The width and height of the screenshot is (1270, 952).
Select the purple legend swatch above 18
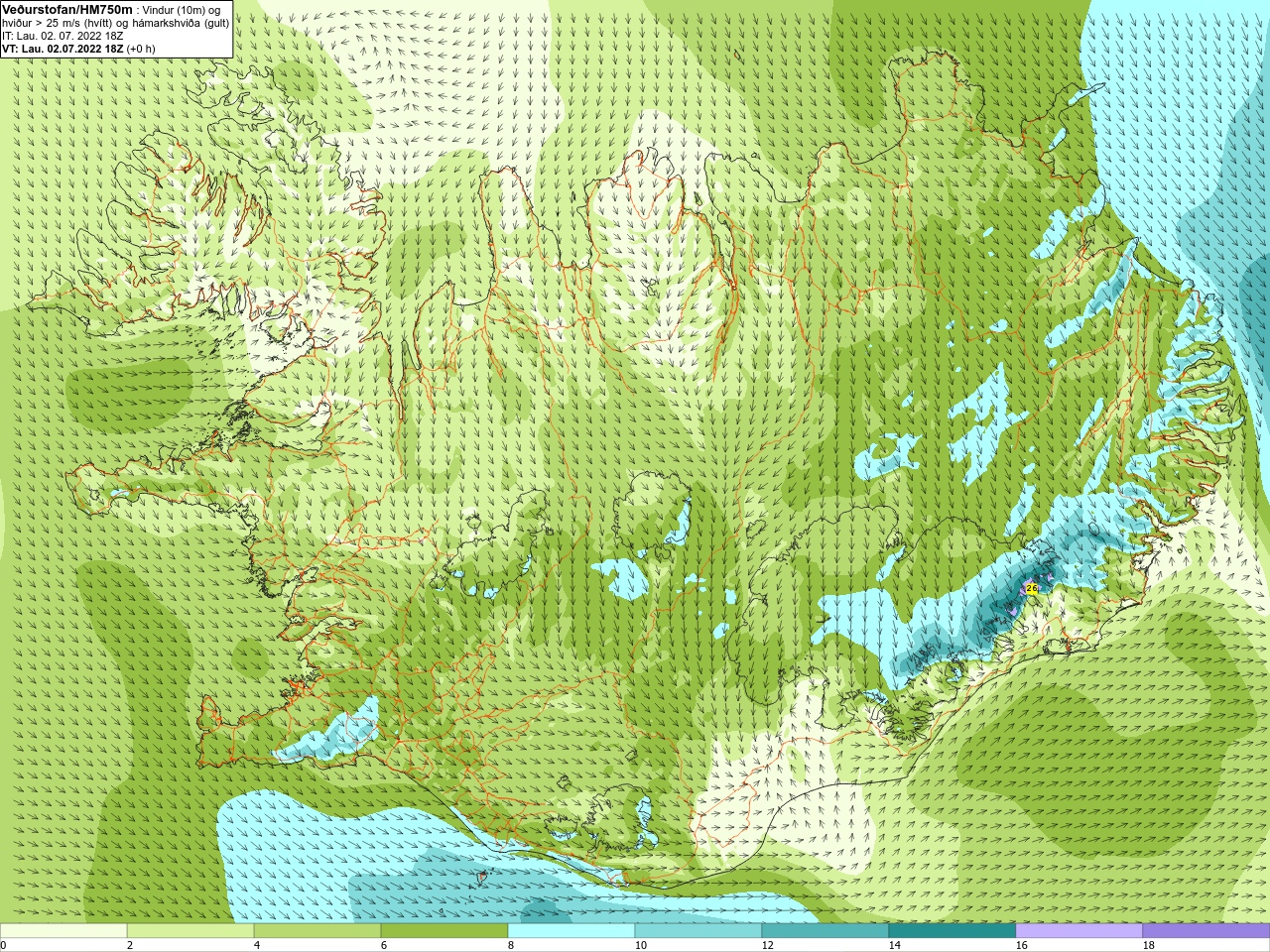coord(1206,931)
